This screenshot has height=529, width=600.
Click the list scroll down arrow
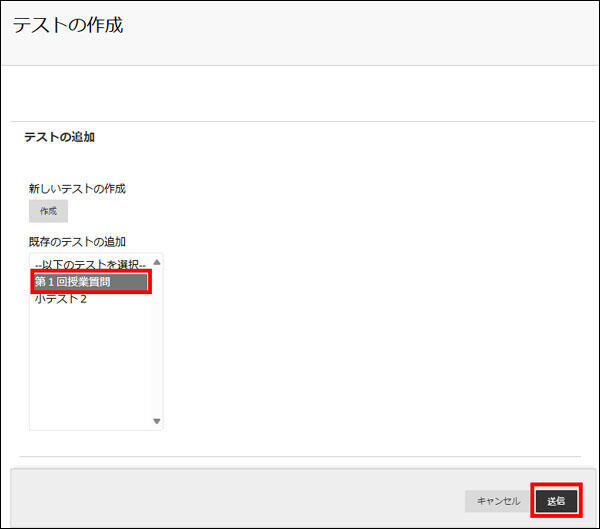coord(157,421)
